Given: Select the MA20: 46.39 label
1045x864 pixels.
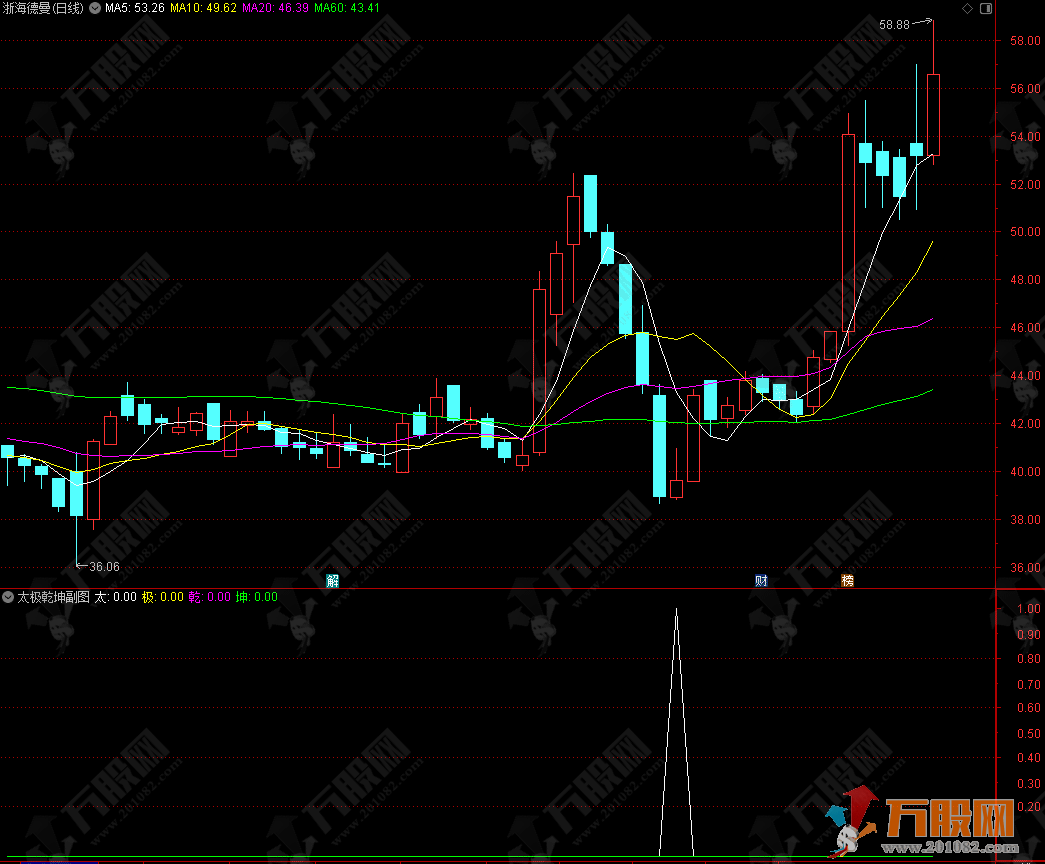Looking at the screenshot, I should point(275,8).
